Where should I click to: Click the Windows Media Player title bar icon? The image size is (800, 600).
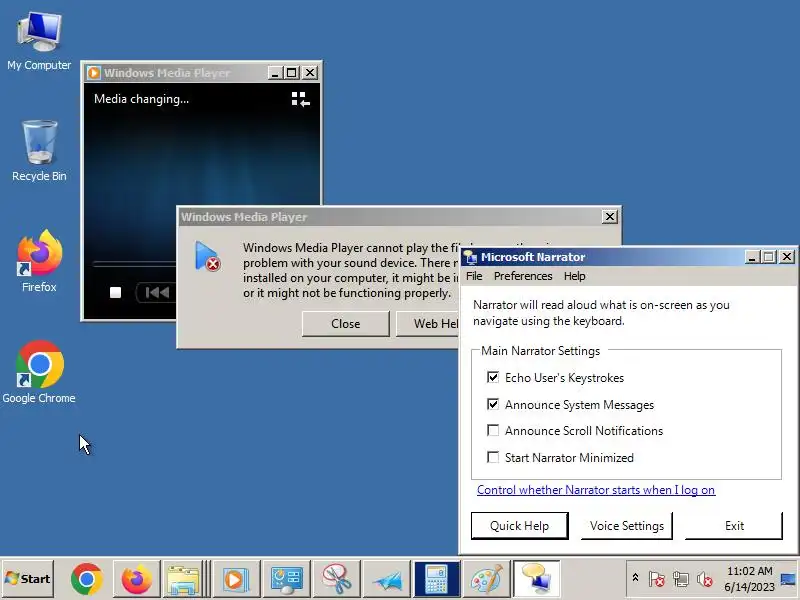94,73
